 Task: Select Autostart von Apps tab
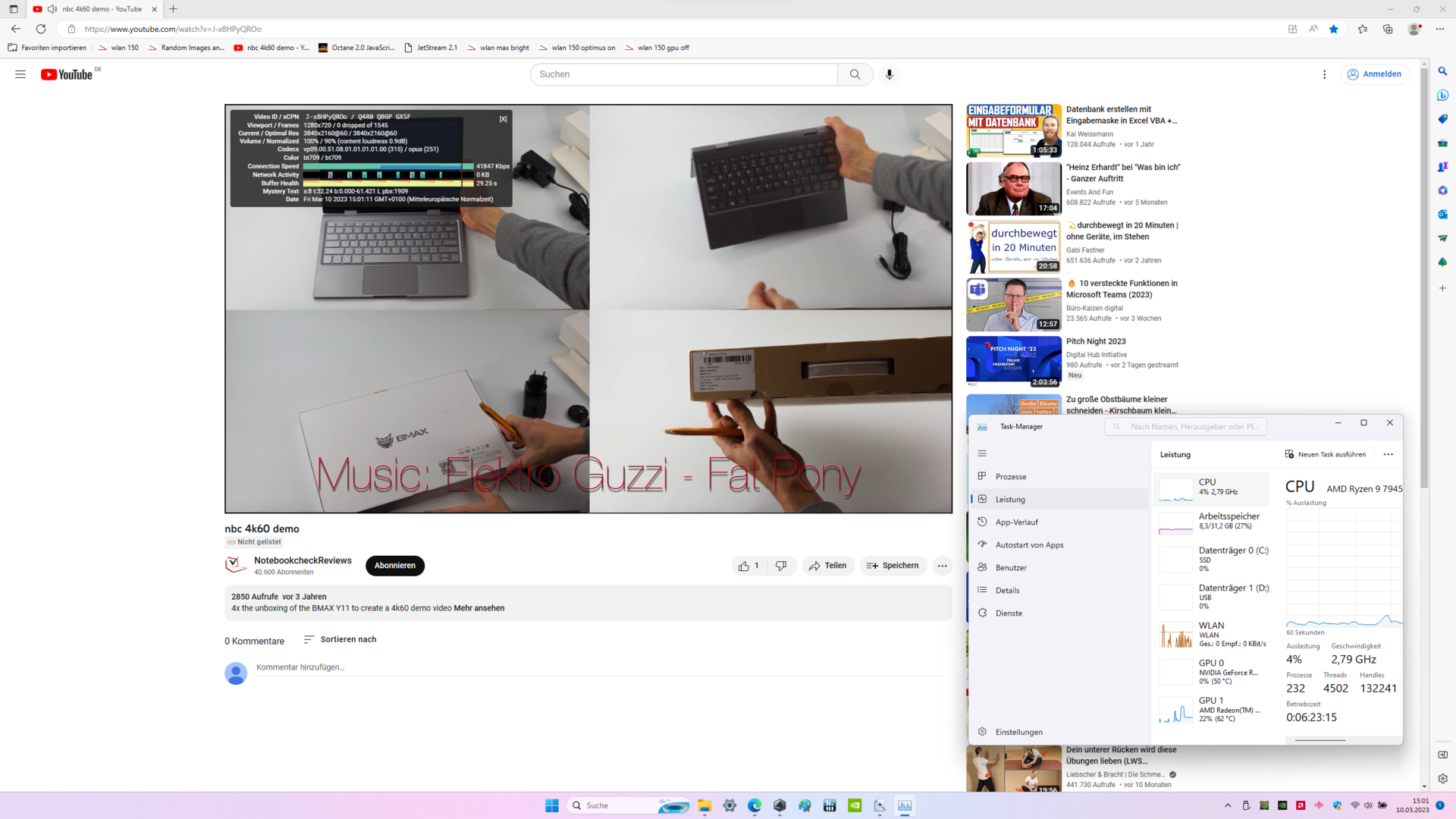point(1029,545)
